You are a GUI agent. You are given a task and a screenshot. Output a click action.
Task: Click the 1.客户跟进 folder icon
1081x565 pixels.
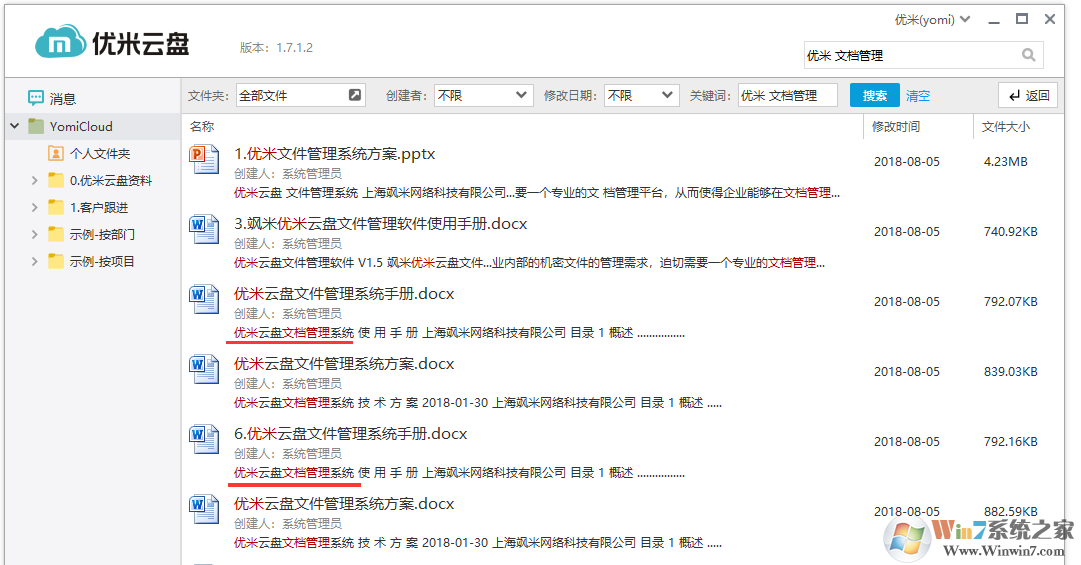(x=56, y=207)
